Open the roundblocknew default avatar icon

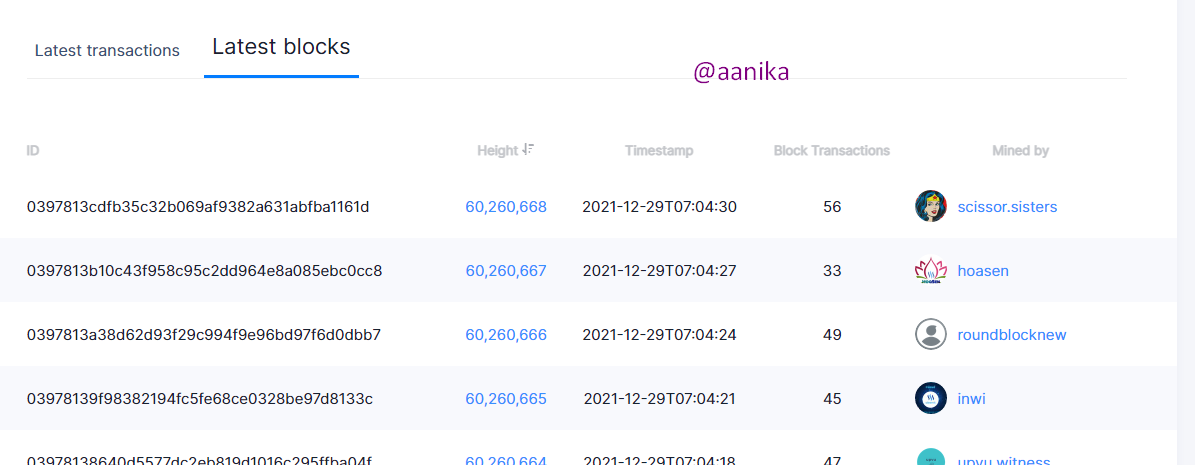click(x=931, y=335)
